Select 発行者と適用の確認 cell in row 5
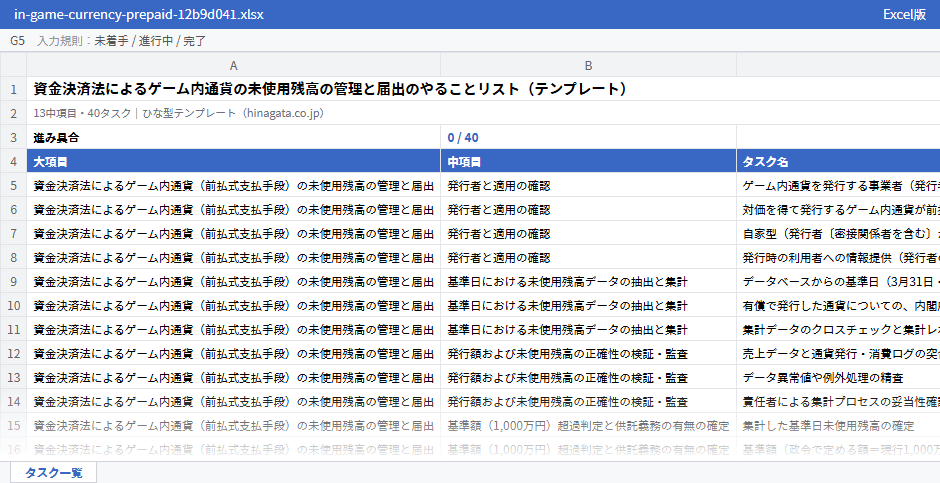Screen dimensions: 940x483 [589, 185]
